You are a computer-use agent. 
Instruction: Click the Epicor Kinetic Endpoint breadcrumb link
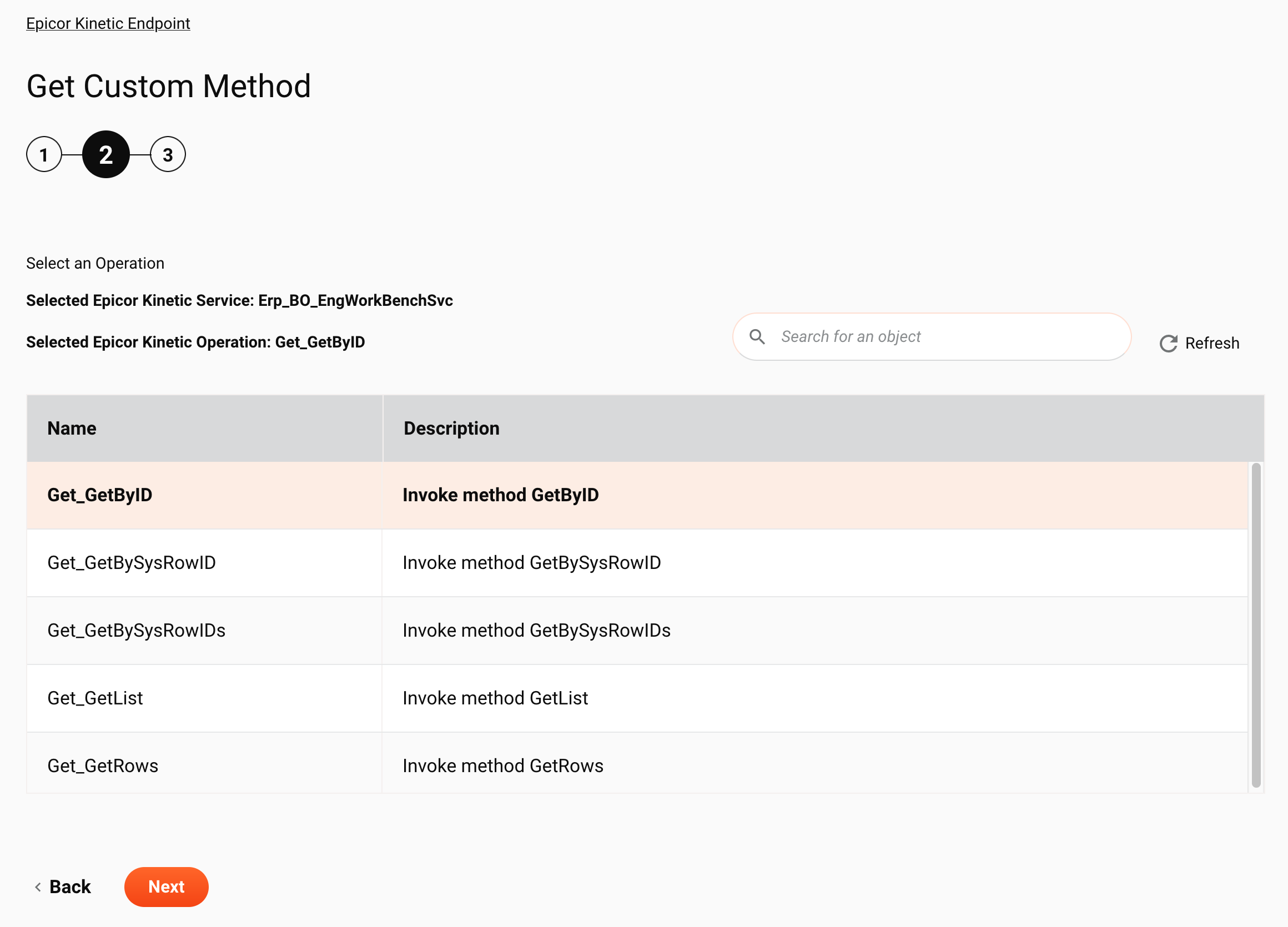[x=108, y=24]
